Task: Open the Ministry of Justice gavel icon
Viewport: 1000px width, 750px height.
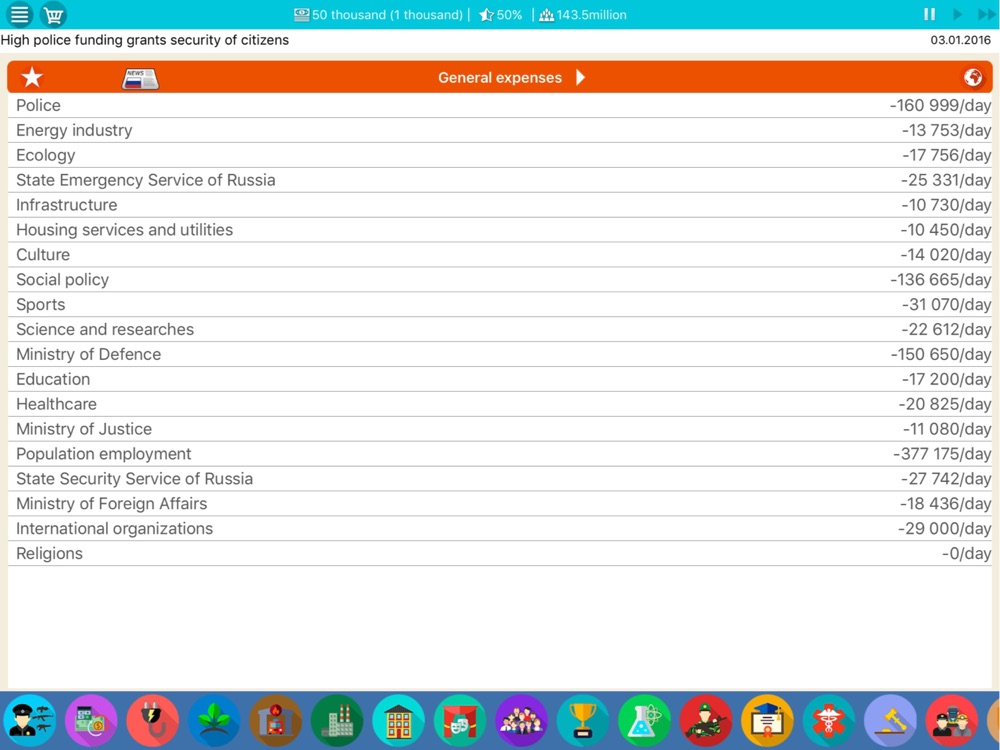Action: (x=890, y=721)
